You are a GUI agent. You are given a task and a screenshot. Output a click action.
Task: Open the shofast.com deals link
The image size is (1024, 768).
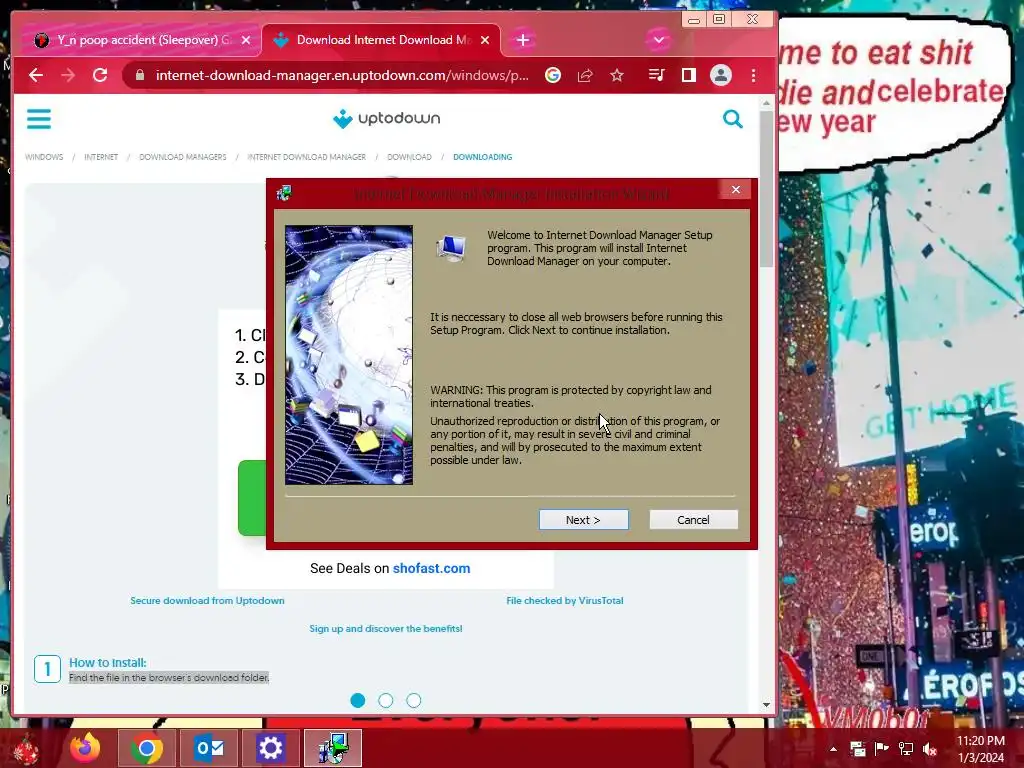click(x=431, y=568)
